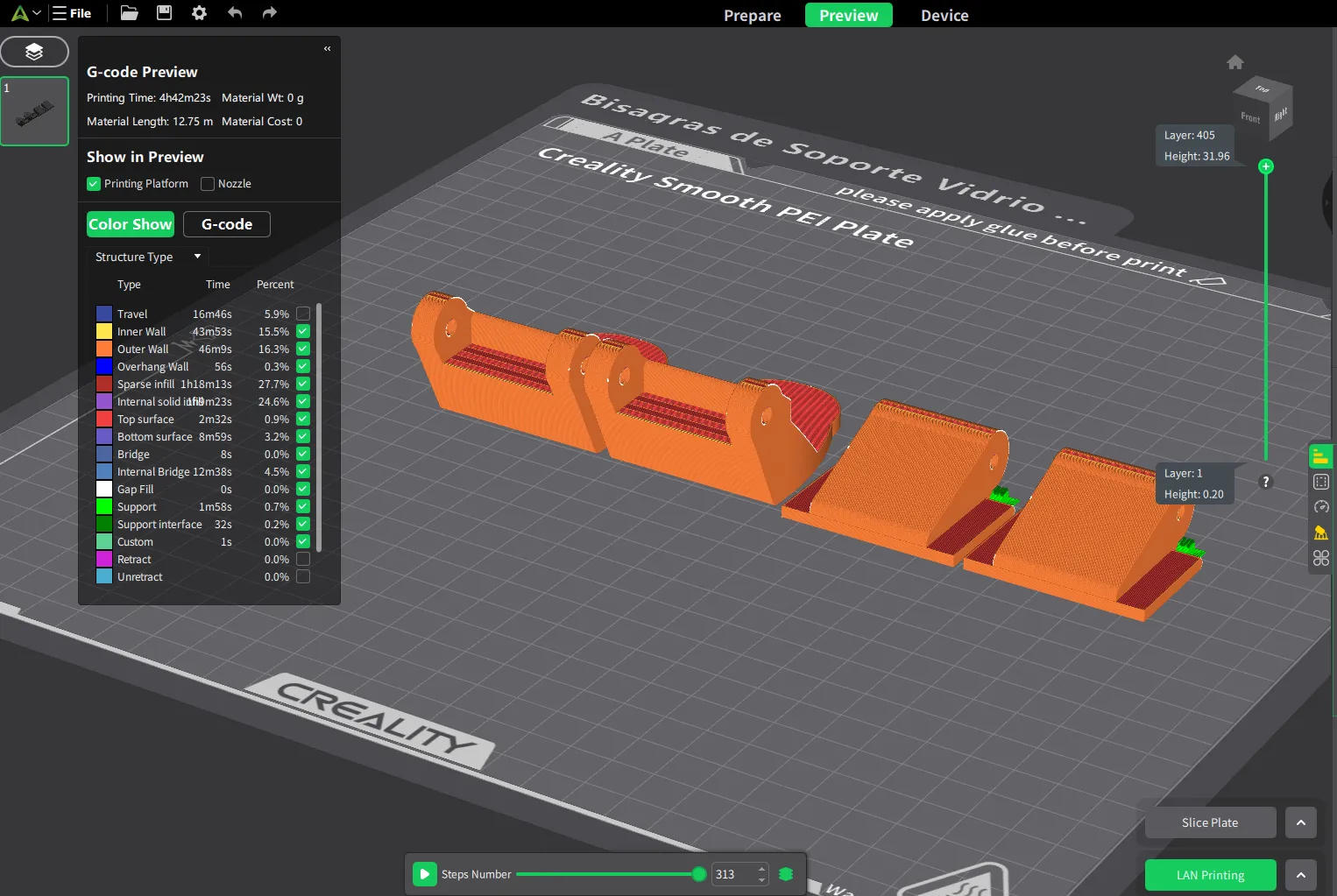
Task: Select the Color Show tab
Action: [131, 224]
